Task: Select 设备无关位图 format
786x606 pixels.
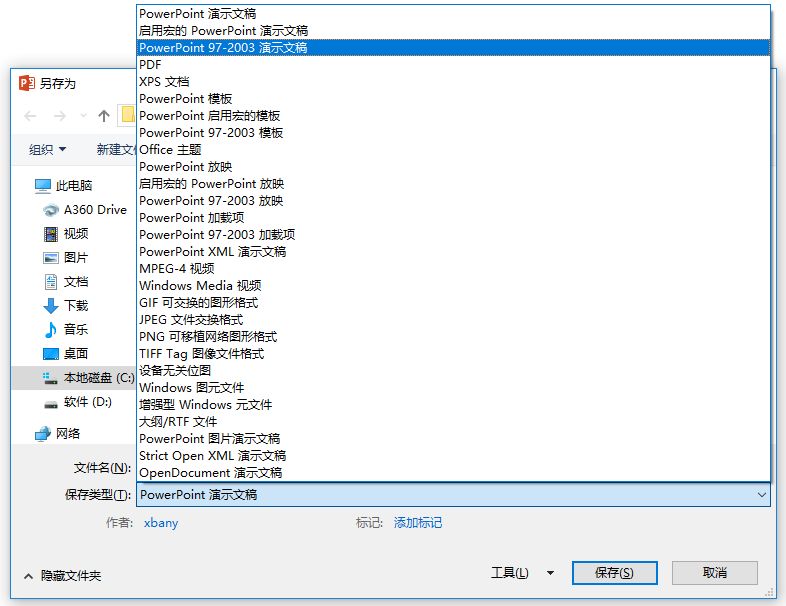Action: (x=453, y=371)
